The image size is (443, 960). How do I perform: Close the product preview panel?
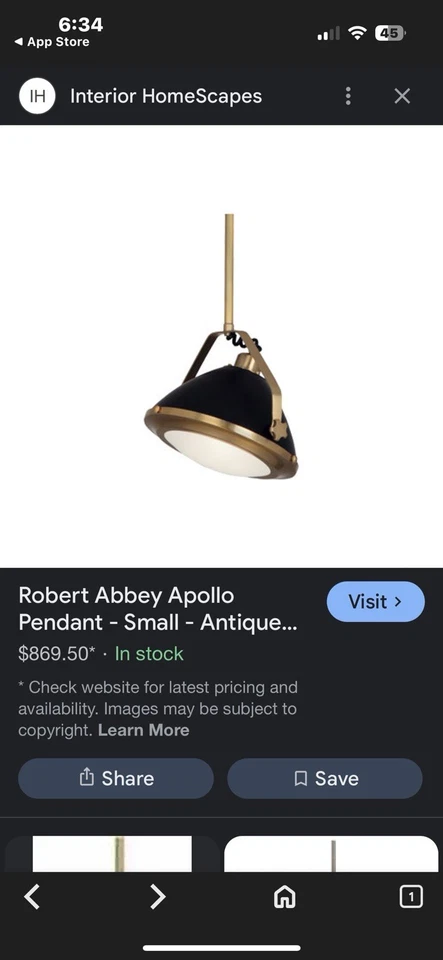(402, 96)
